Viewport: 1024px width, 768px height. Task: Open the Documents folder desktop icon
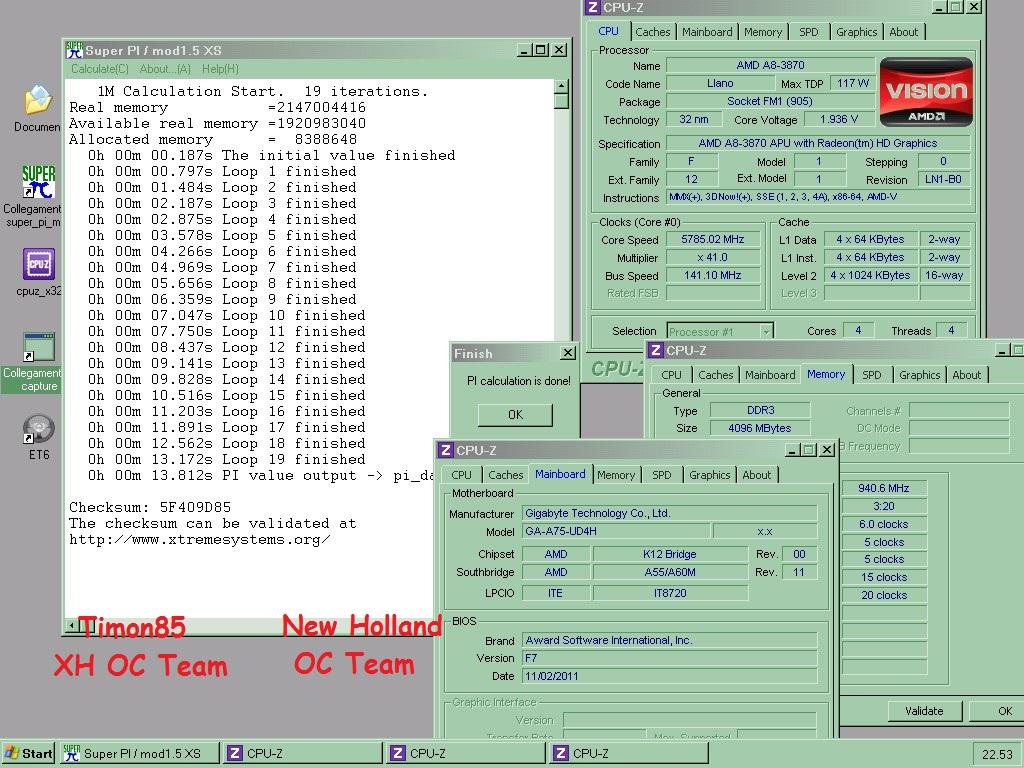[38, 108]
